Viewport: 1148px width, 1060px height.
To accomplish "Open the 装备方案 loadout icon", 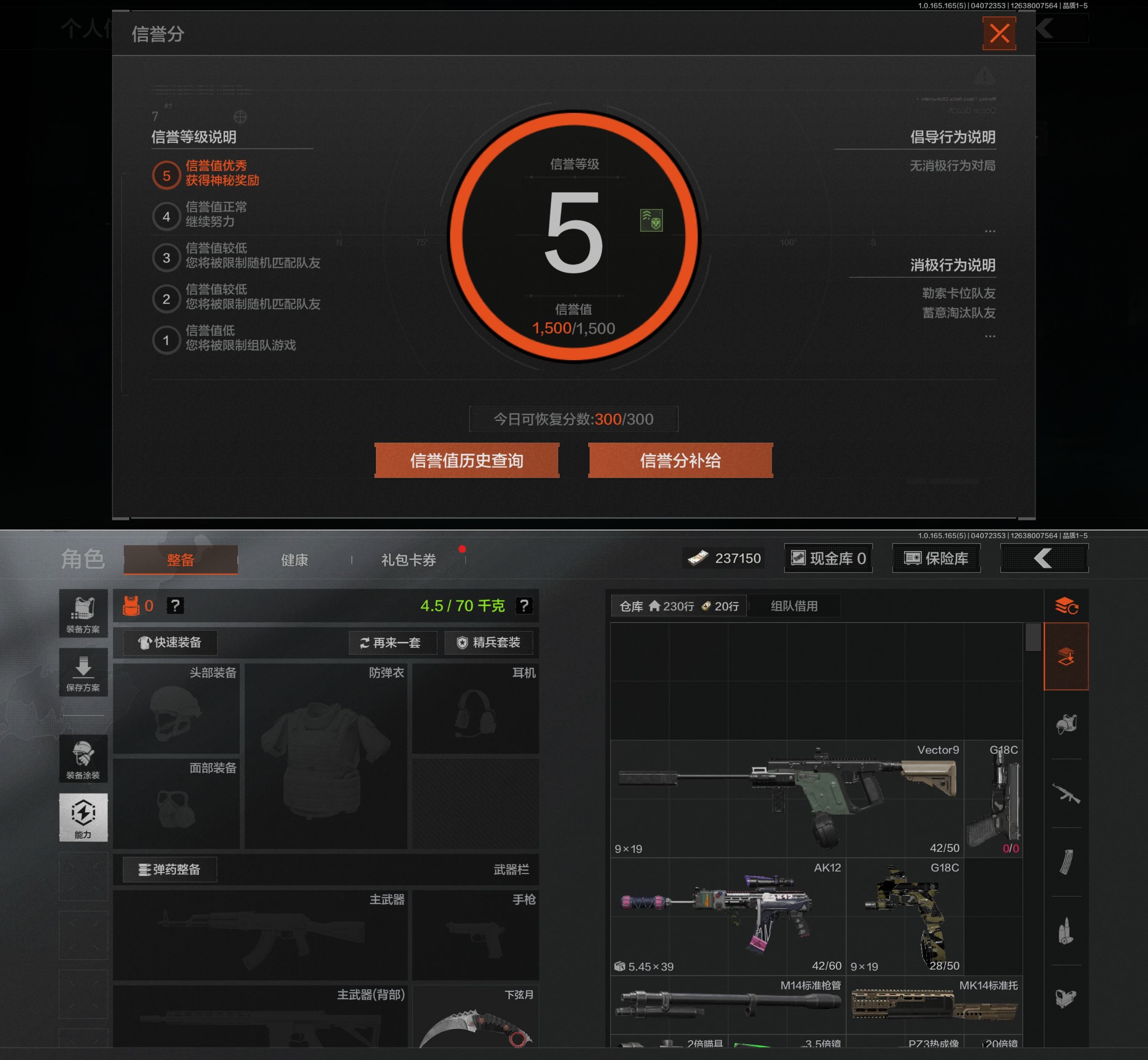I will (83, 613).
